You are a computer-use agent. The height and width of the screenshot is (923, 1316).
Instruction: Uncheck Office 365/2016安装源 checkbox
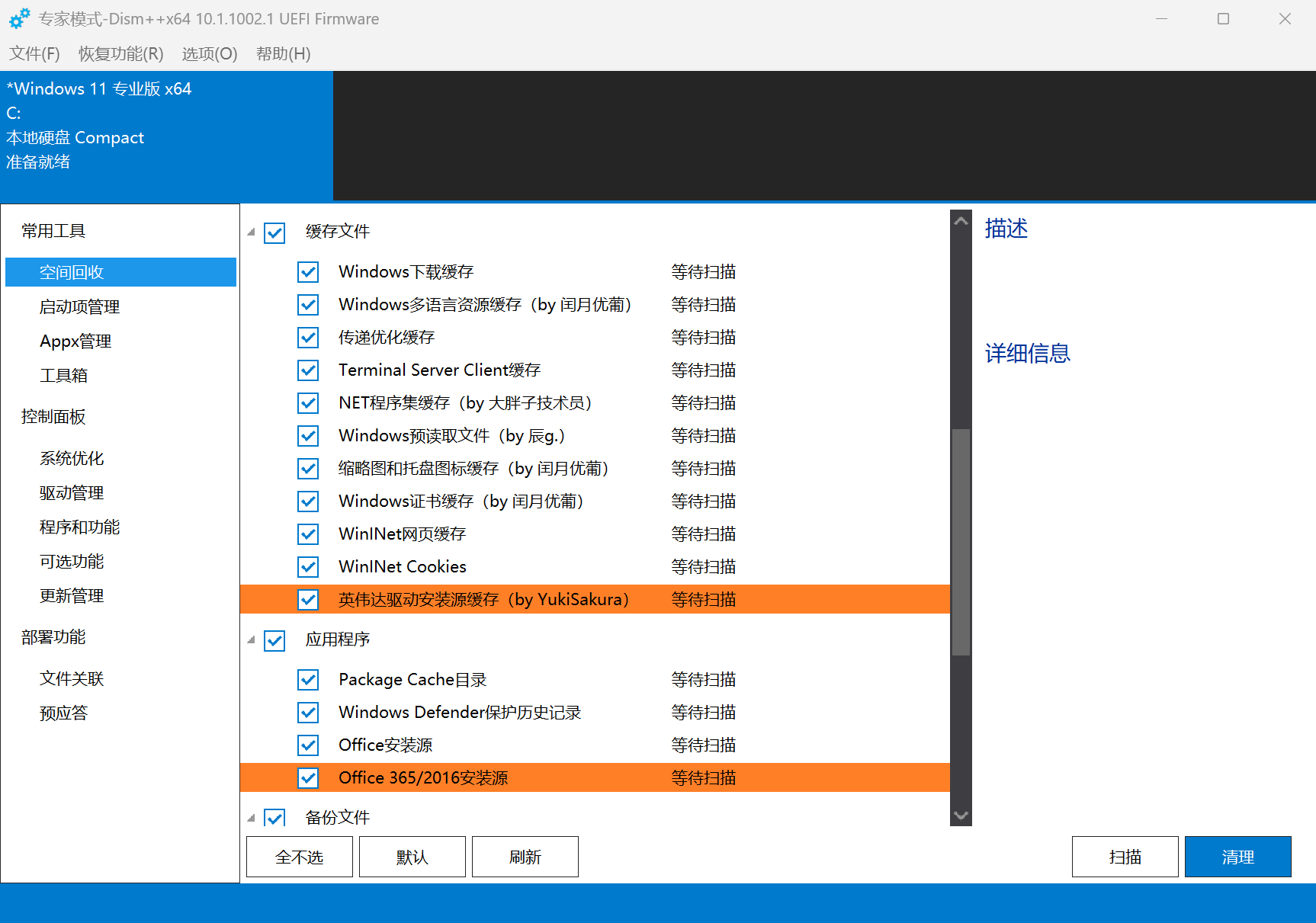pos(308,778)
